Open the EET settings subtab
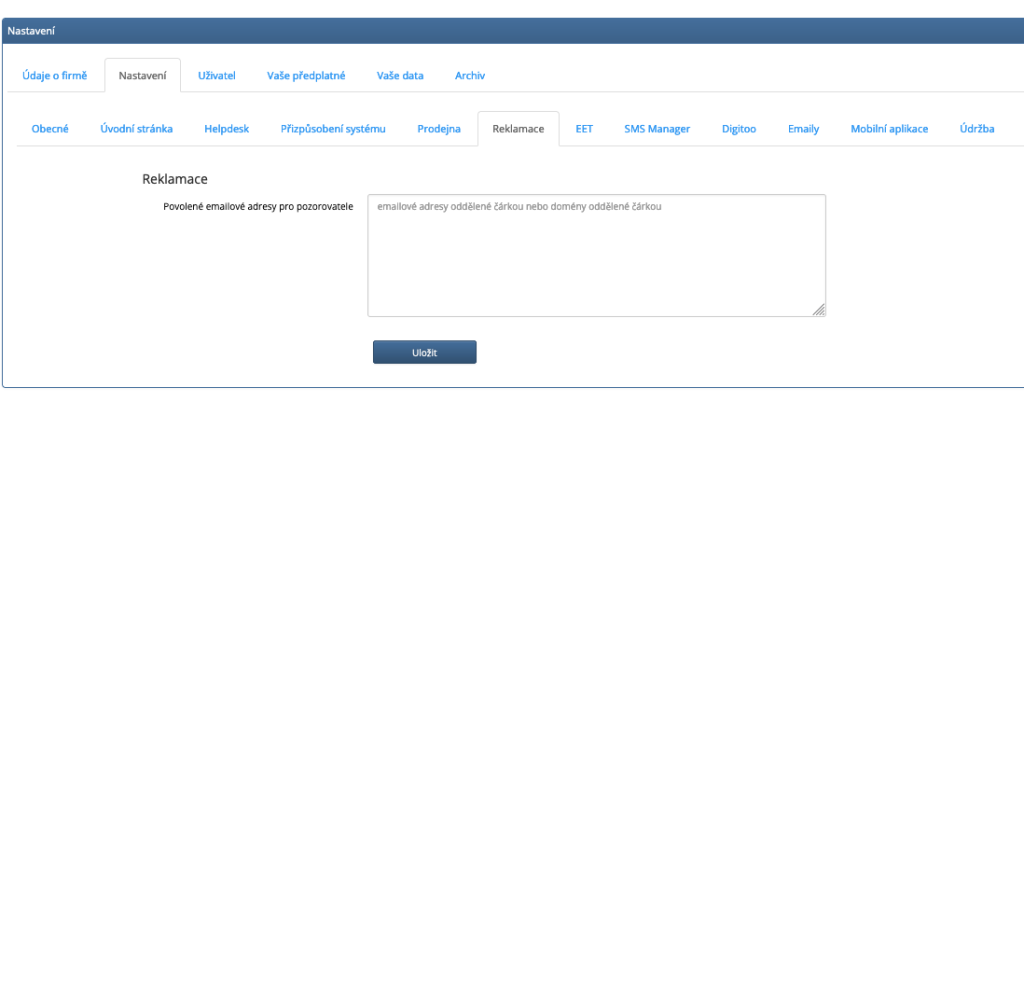The height and width of the screenshot is (983, 1024). 584,129
